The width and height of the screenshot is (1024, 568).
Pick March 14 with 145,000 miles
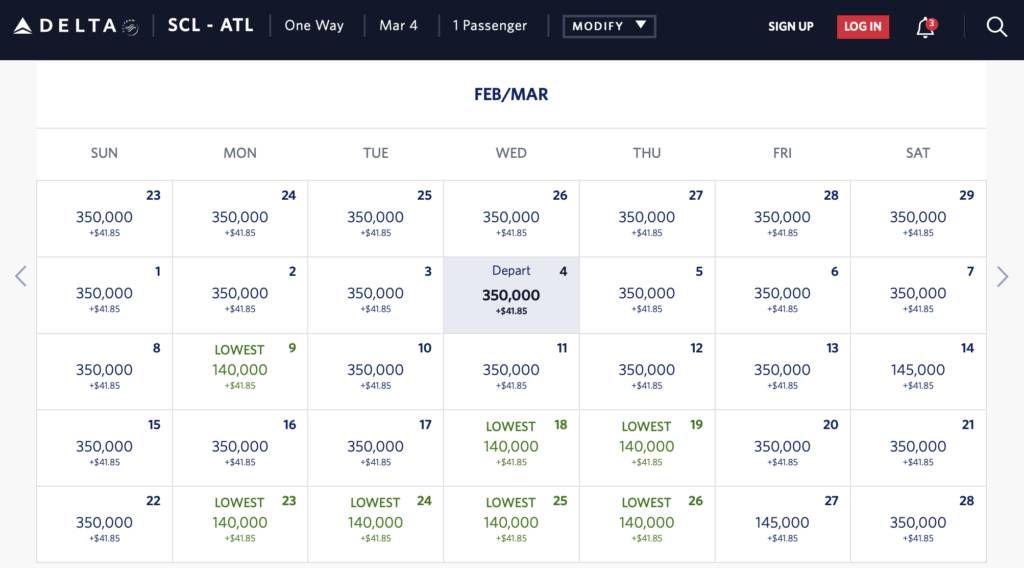pyautogui.click(x=918, y=371)
